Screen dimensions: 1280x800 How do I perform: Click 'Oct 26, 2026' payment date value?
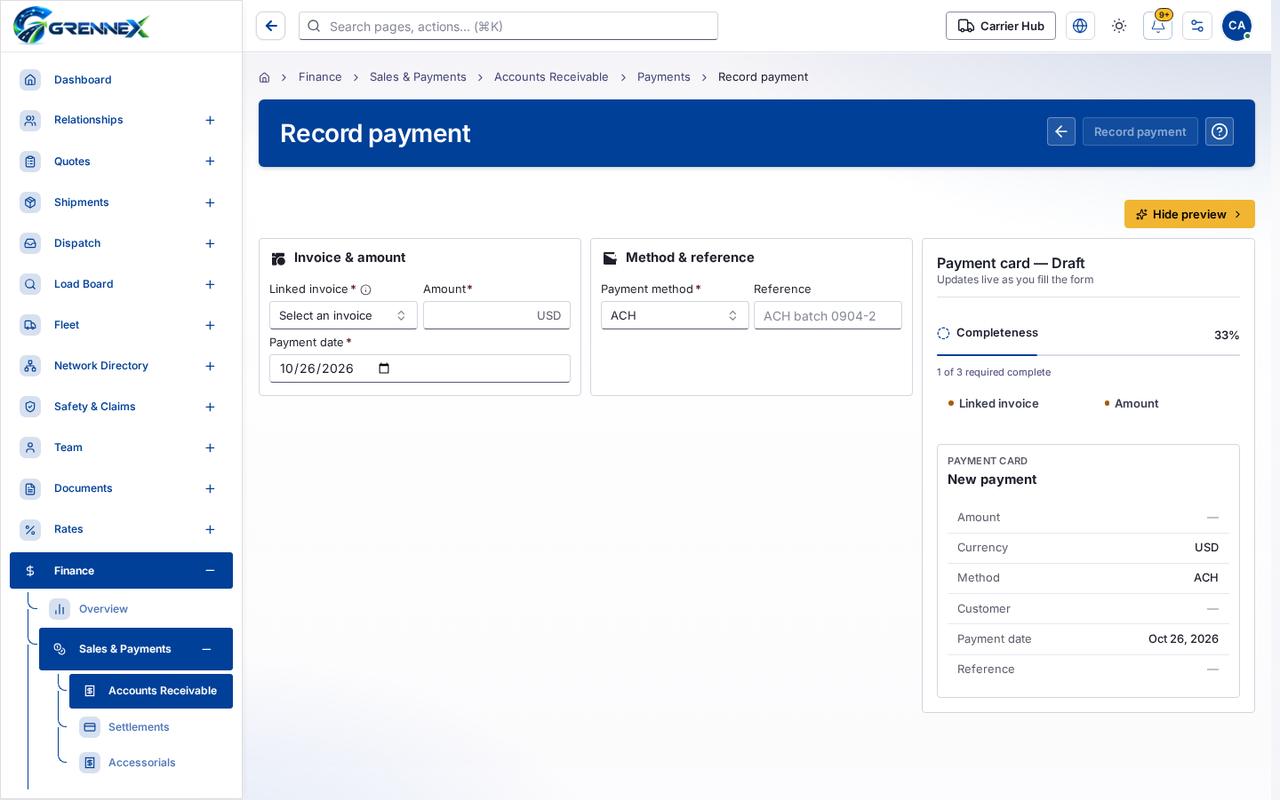click(x=1183, y=639)
